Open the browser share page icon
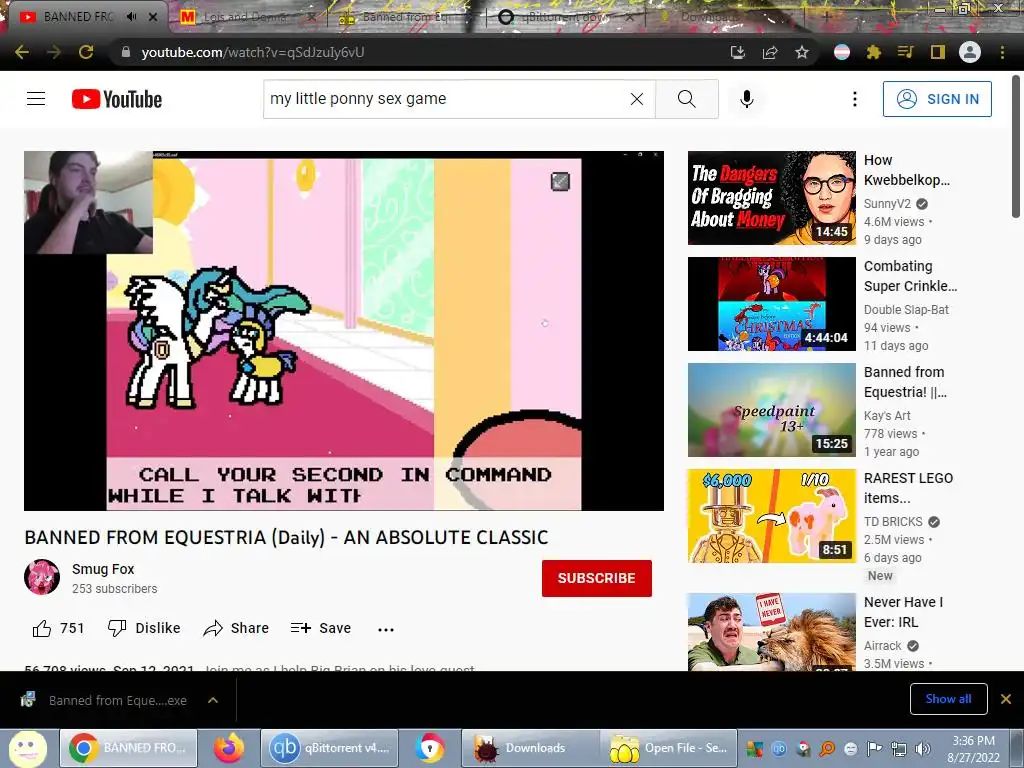Screen dimensions: 1024x768 point(770,52)
